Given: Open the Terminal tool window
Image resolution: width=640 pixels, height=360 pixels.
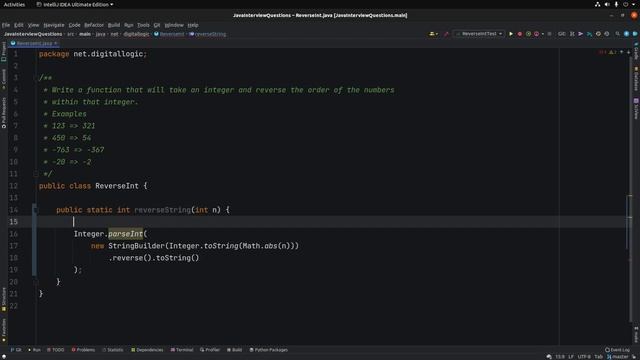Looking at the screenshot, I should click(182, 350).
